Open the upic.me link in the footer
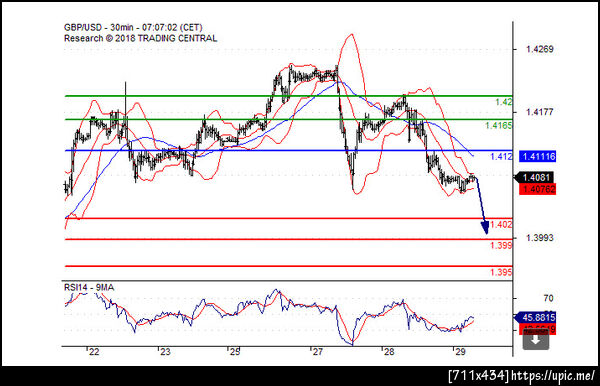The image size is (600, 386). click(x=553, y=376)
